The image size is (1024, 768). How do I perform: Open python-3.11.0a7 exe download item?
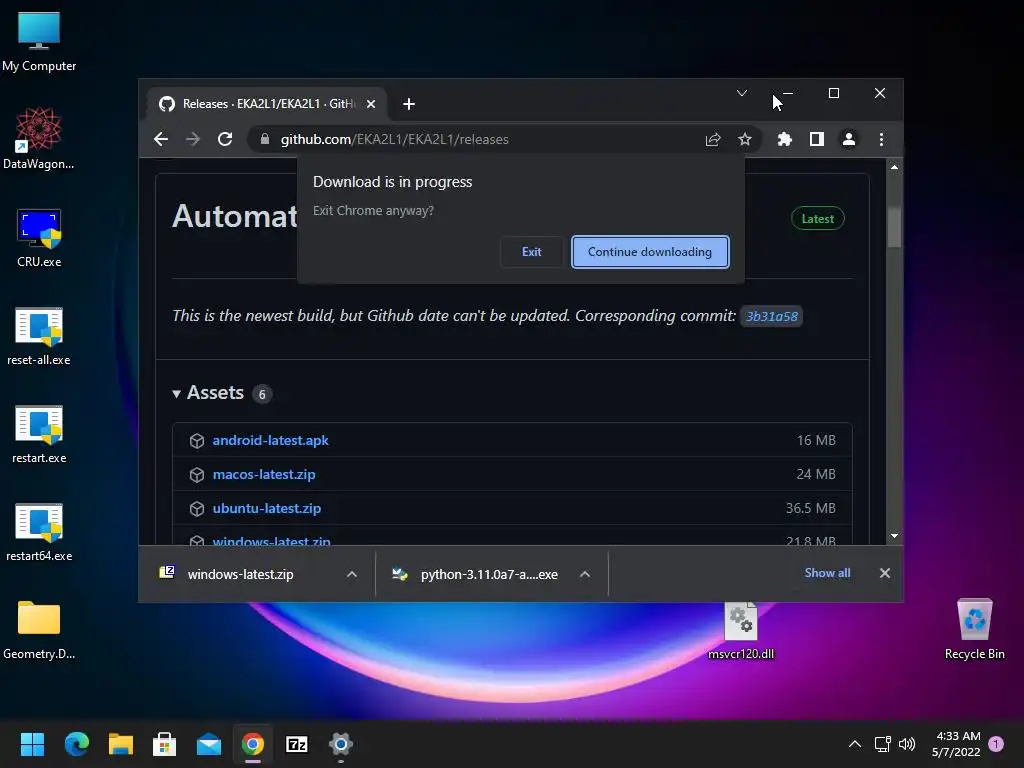pyautogui.click(x=489, y=574)
